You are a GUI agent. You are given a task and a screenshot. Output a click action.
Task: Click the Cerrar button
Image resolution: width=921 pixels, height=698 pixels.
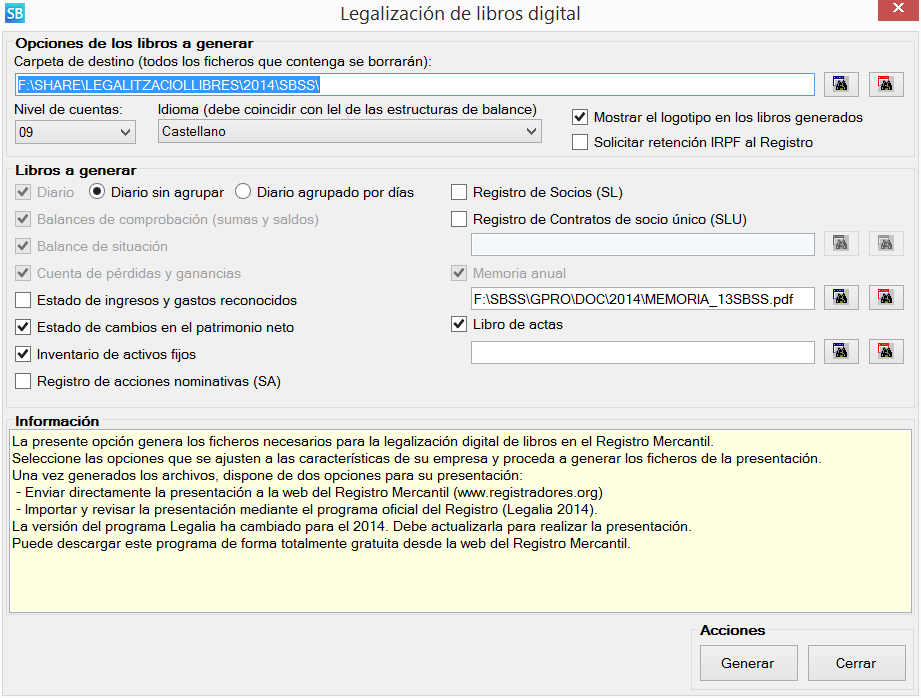(x=856, y=663)
